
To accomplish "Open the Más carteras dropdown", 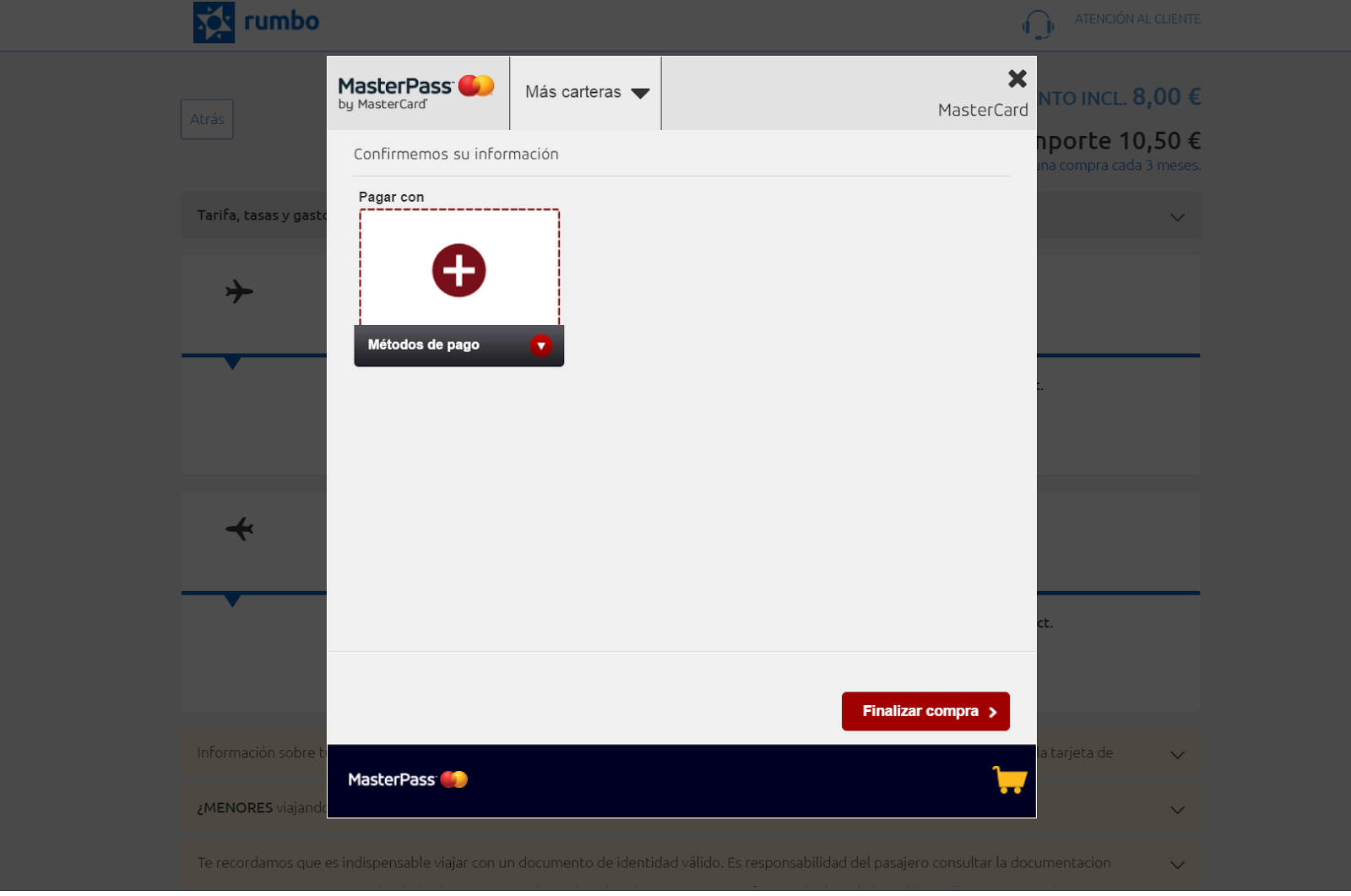I will 585,93.
